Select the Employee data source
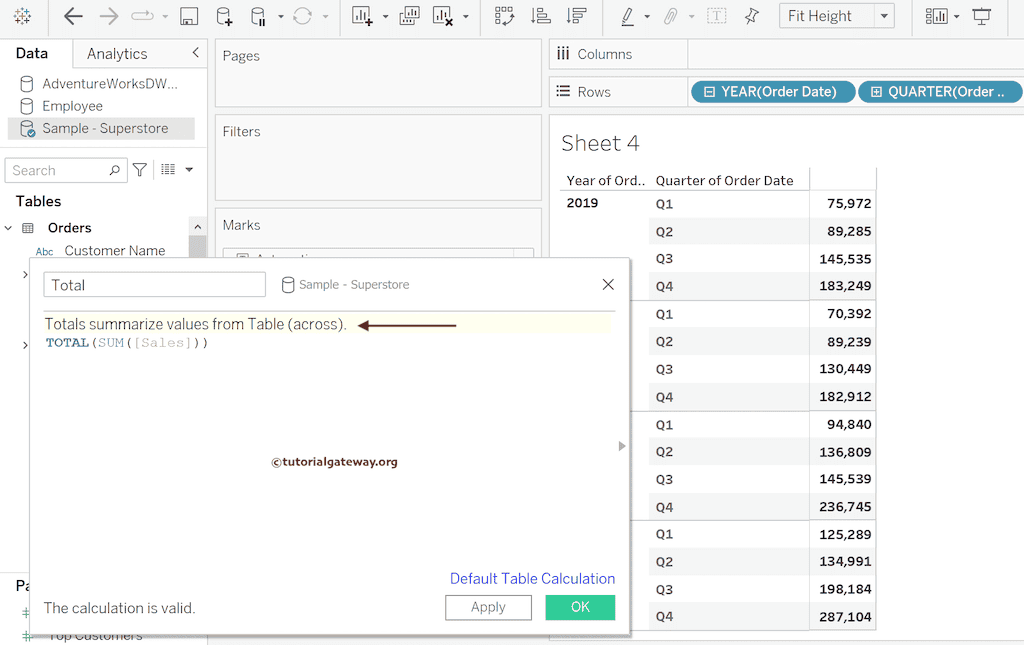1024x645 pixels. (x=73, y=106)
